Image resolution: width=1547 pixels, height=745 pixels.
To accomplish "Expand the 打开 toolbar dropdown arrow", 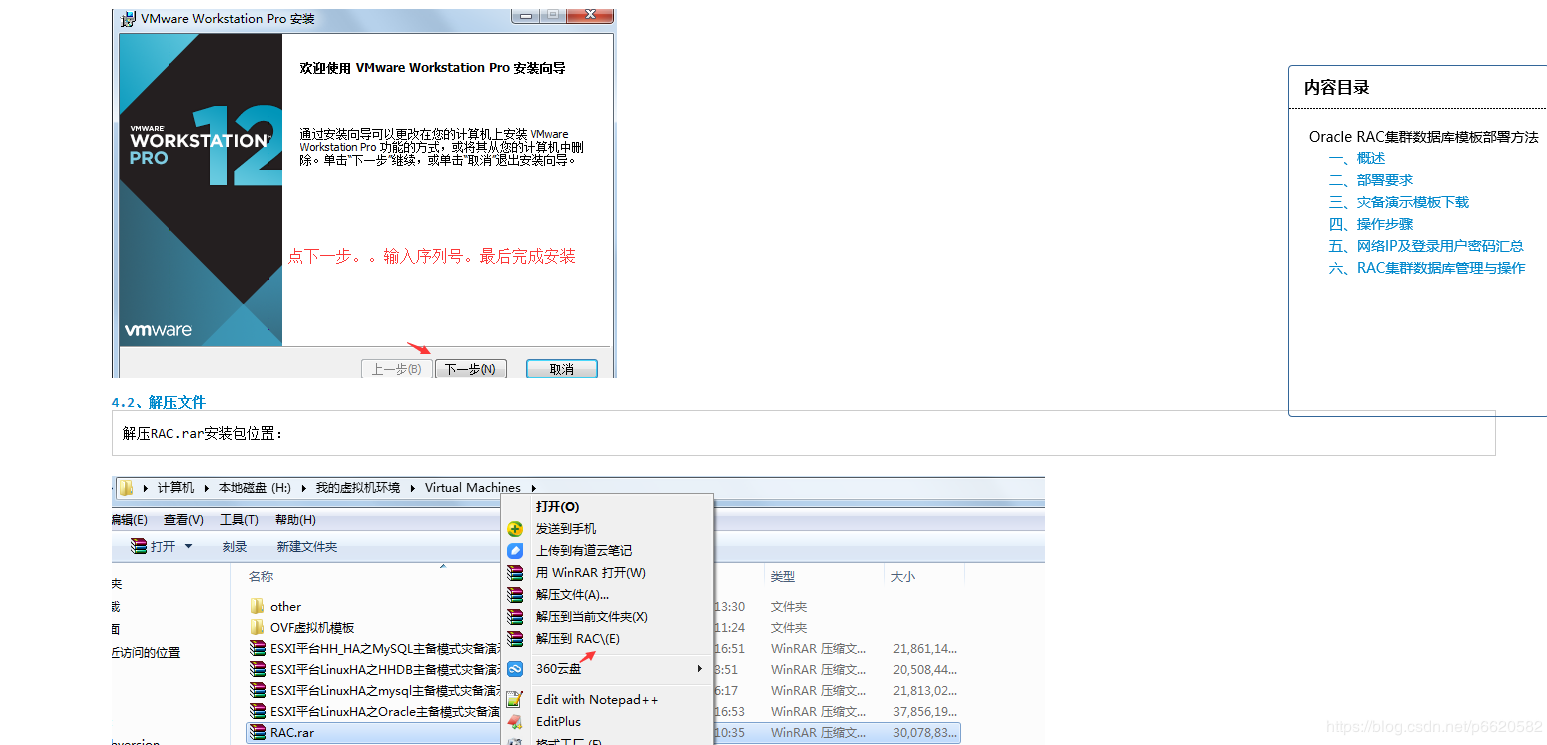I will (x=188, y=546).
